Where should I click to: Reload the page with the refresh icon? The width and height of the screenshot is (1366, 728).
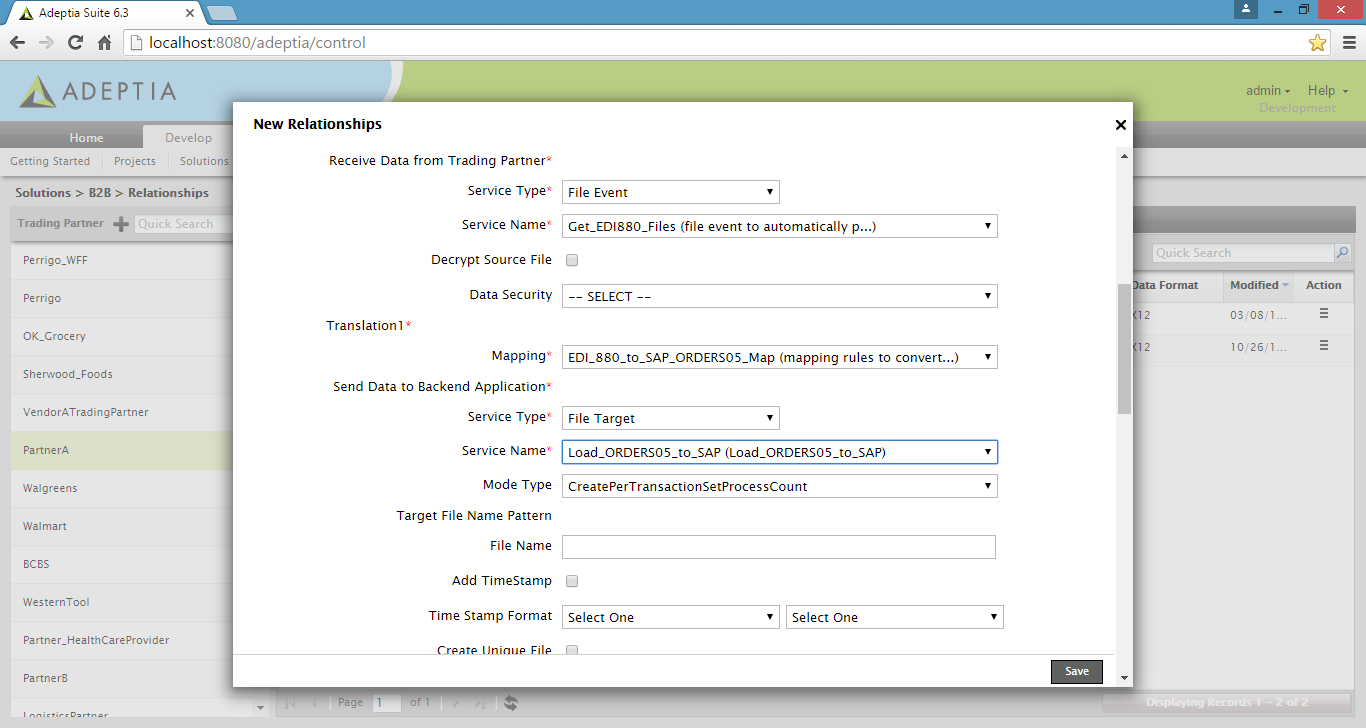(x=75, y=43)
